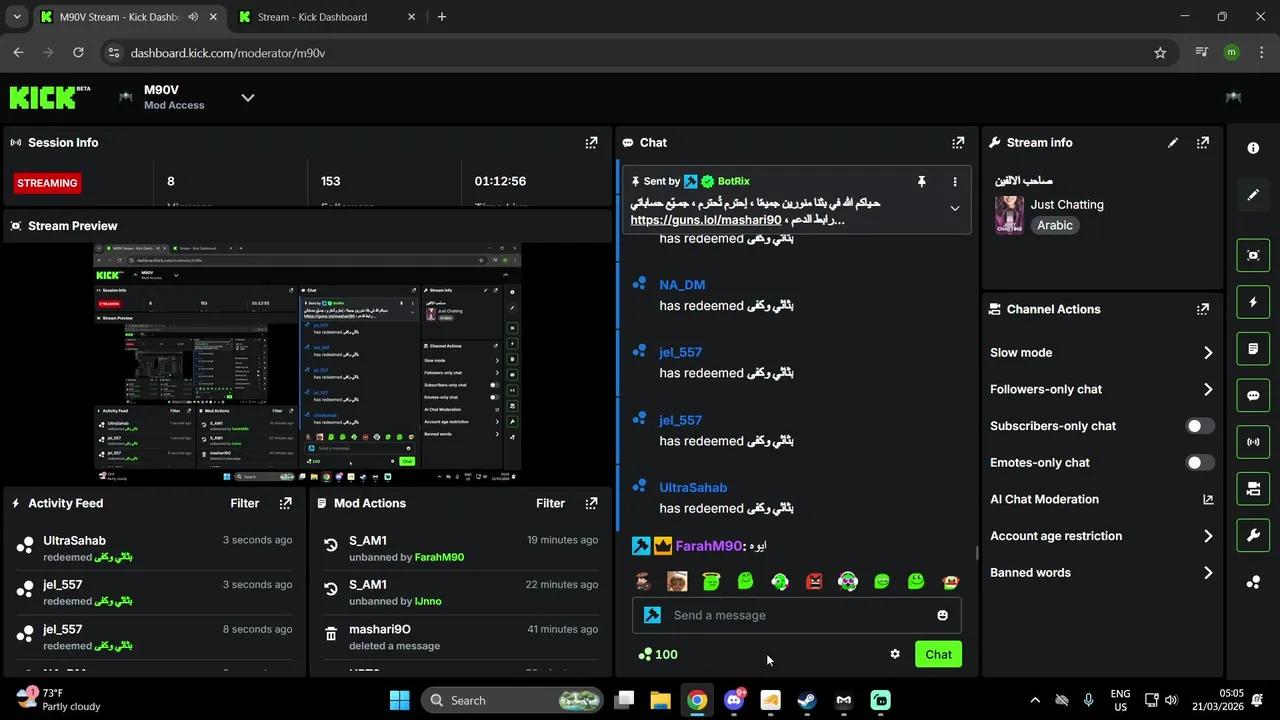Open browser tab search dropdown arrow
Image resolution: width=1280 pixels, height=720 pixels.
16,17
